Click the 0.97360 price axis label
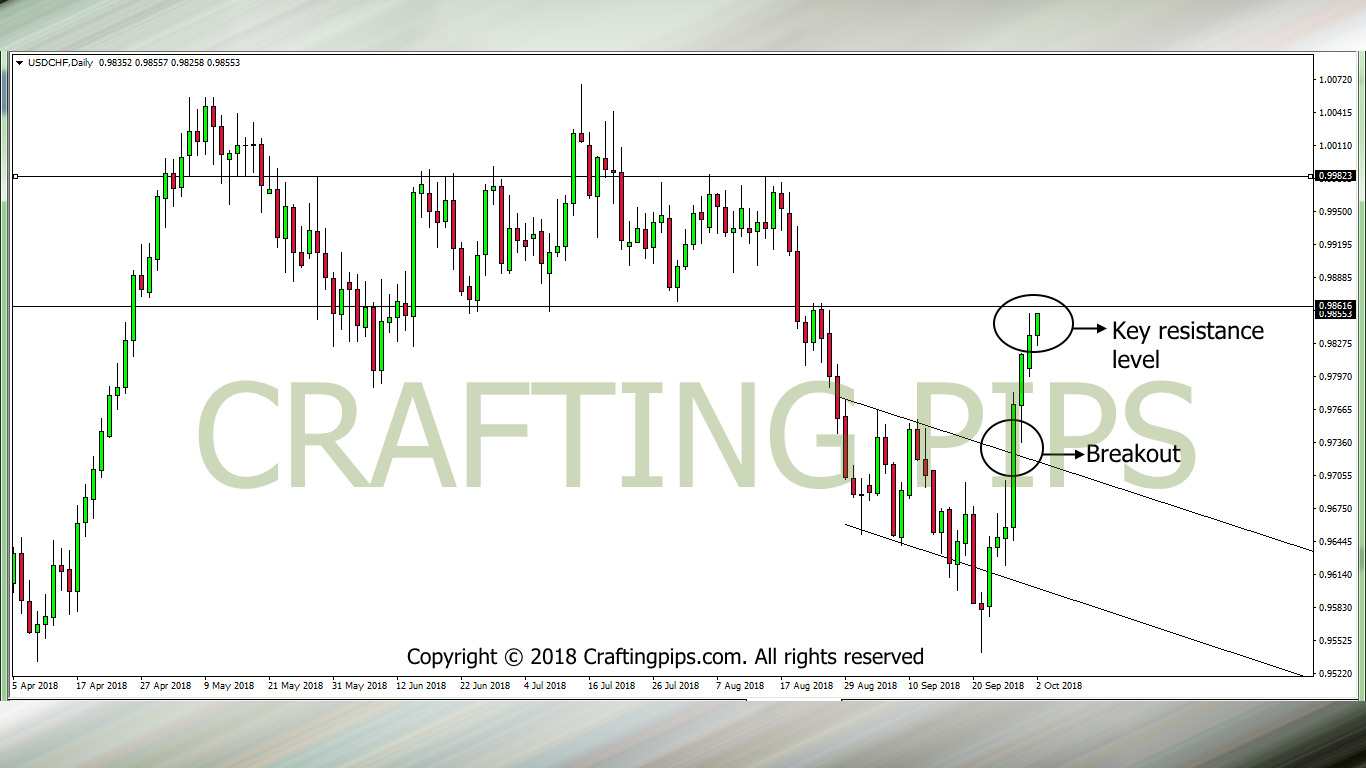 pyautogui.click(x=1336, y=442)
